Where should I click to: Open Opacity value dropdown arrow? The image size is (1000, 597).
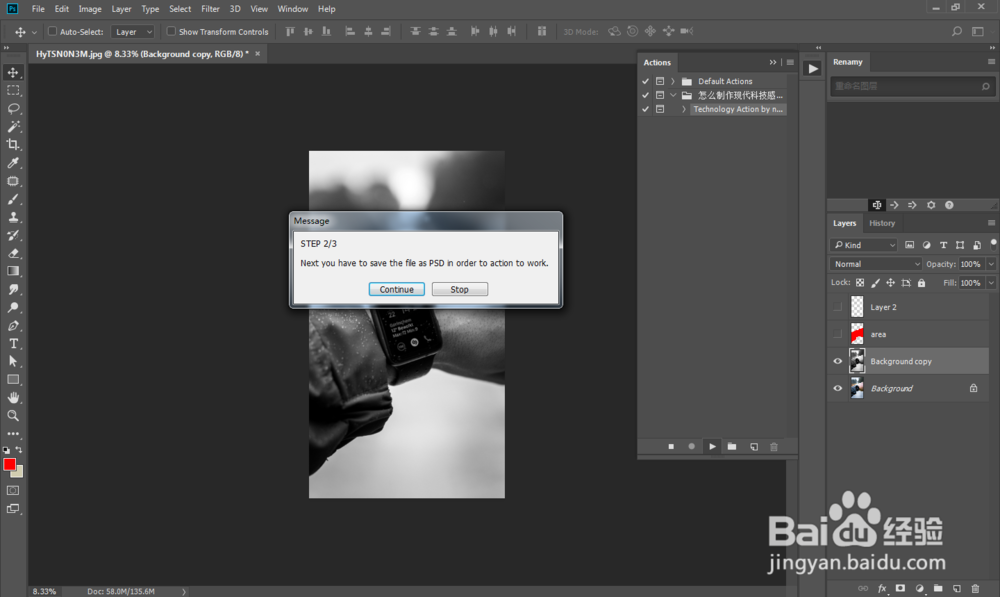point(991,264)
